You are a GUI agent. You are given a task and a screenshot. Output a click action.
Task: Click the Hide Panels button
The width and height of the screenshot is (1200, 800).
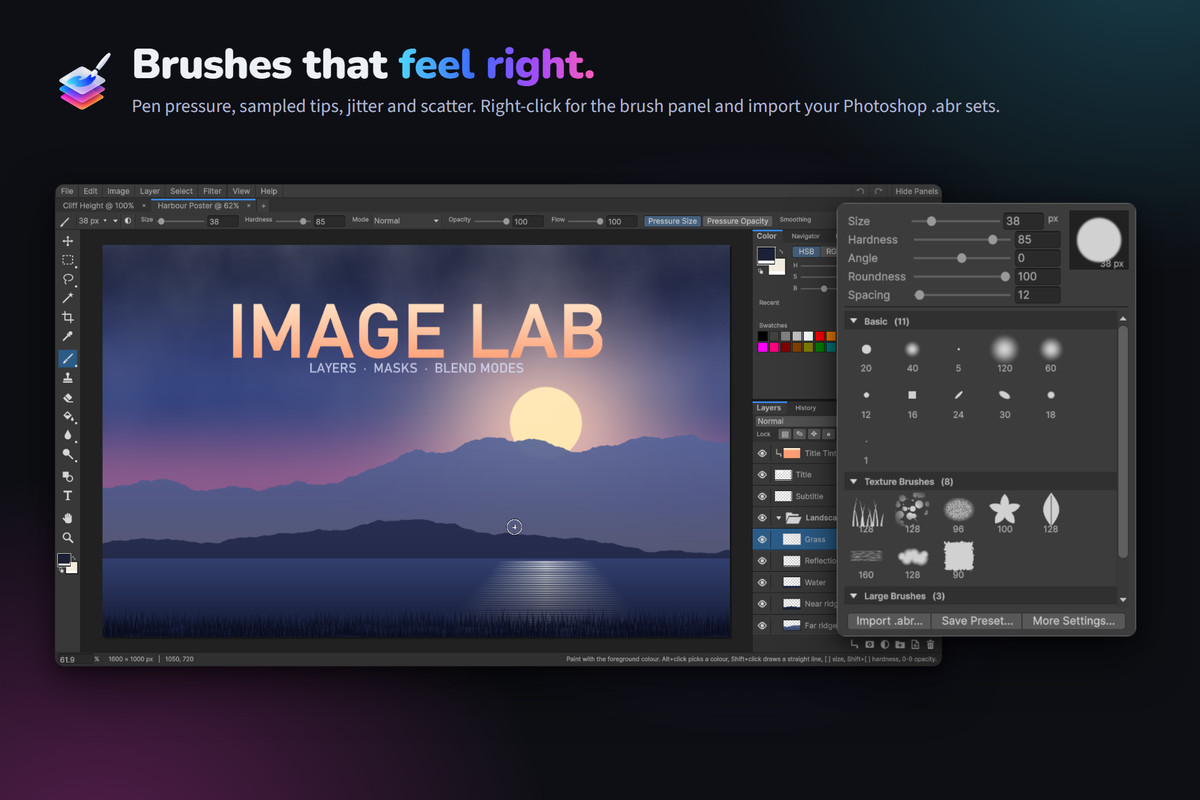(x=916, y=191)
